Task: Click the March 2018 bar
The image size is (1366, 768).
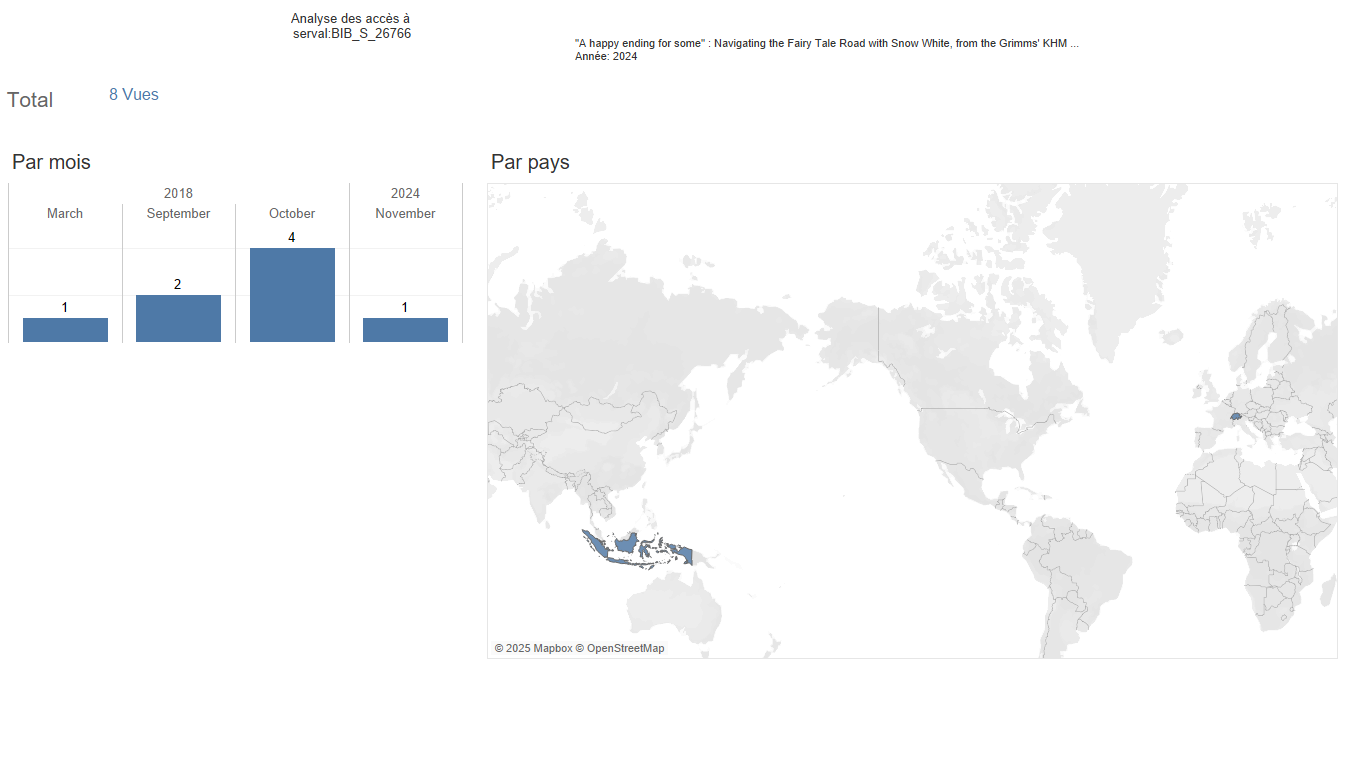Action: click(65, 330)
